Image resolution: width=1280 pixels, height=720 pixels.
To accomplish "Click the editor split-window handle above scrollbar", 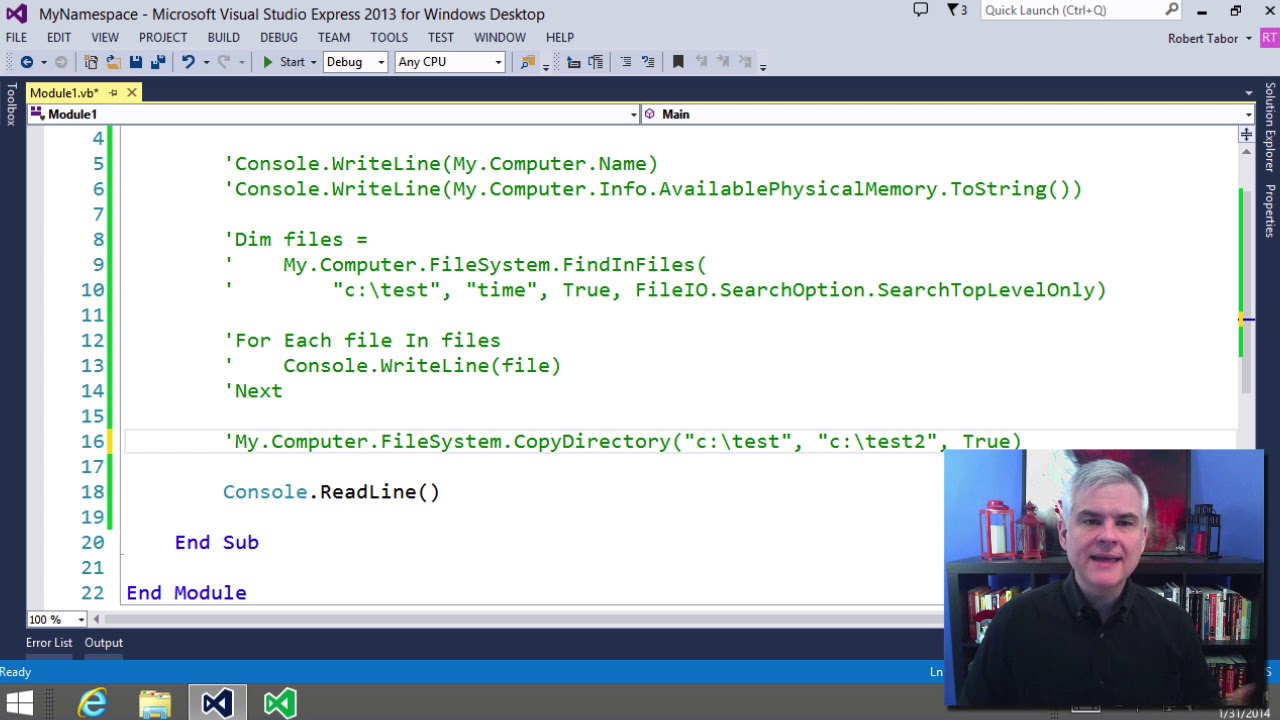I will (1247, 134).
